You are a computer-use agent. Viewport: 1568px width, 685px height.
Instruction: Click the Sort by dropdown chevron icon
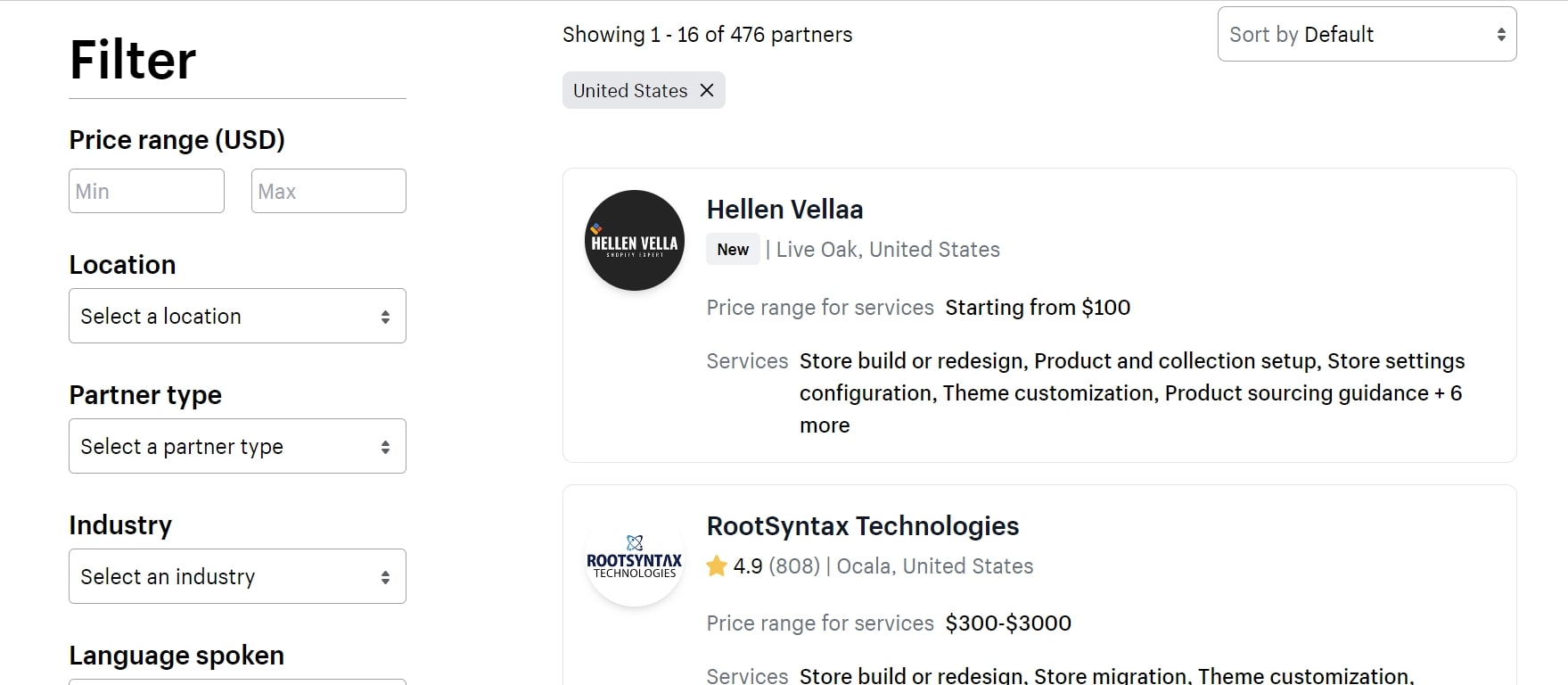(1499, 34)
